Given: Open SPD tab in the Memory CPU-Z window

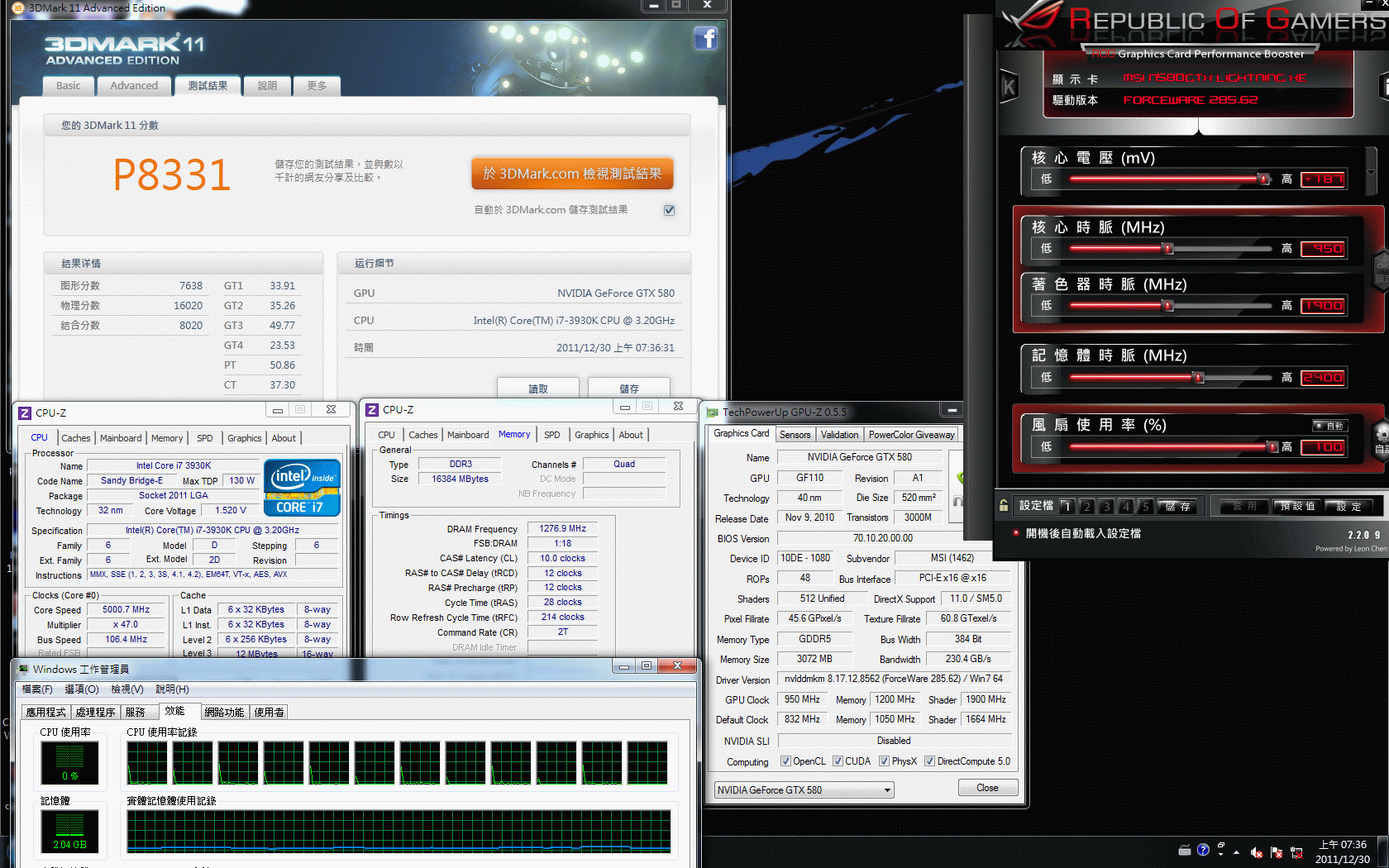Looking at the screenshot, I should pyautogui.click(x=552, y=435).
